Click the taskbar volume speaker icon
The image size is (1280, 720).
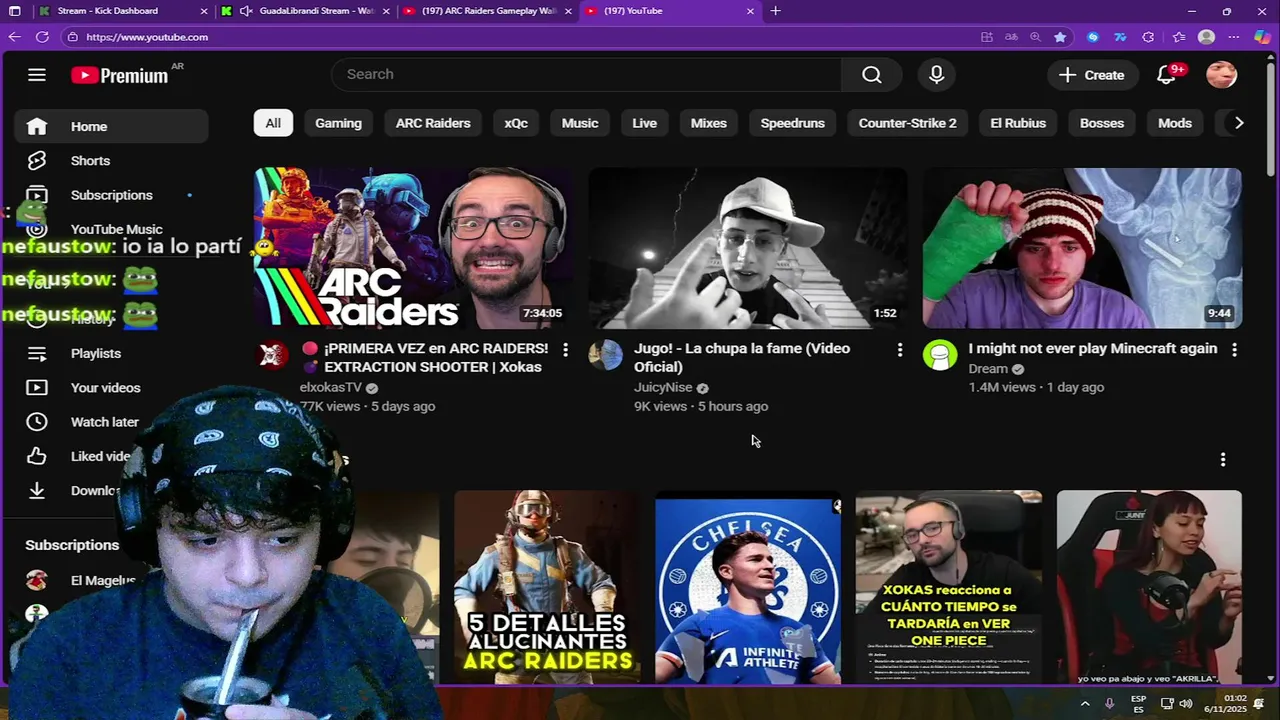tap(1186, 704)
